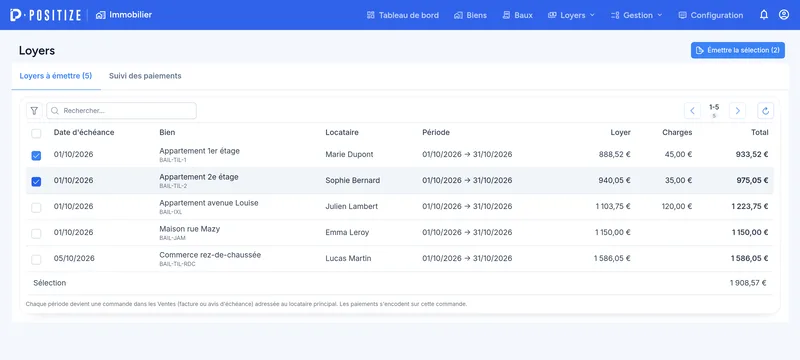Open the user account icon

click(784, 15)
